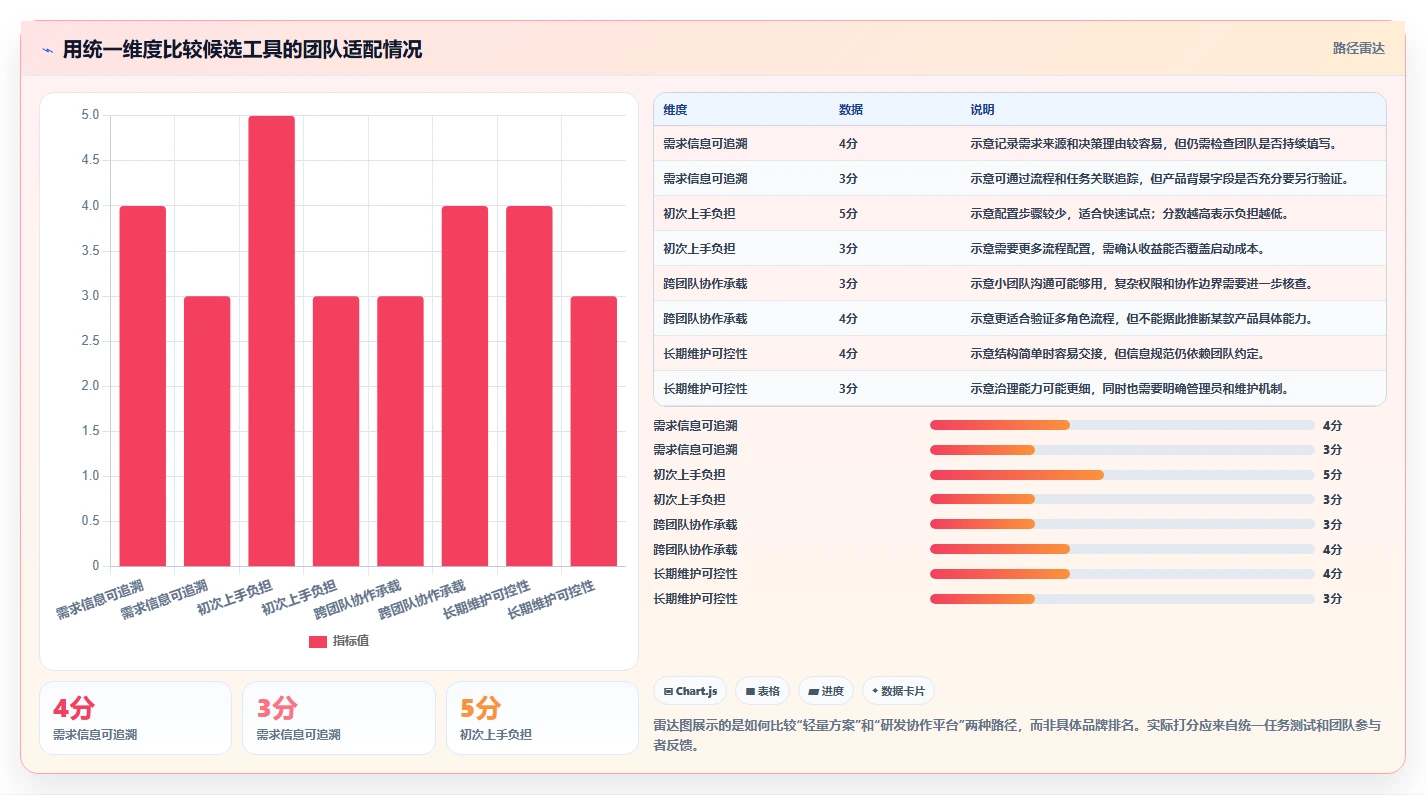Select the row 示意配置步骤较少，适合快速试点
1426x795 pixels.
(1020, 214)
